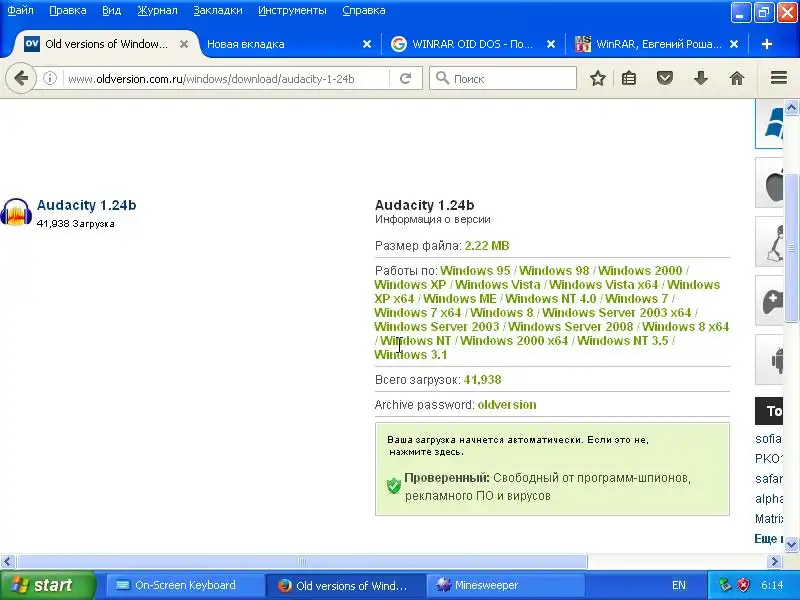Click the tray clock showing 6:14
Screen dimensions: 800x600
(x=772, y=585)
